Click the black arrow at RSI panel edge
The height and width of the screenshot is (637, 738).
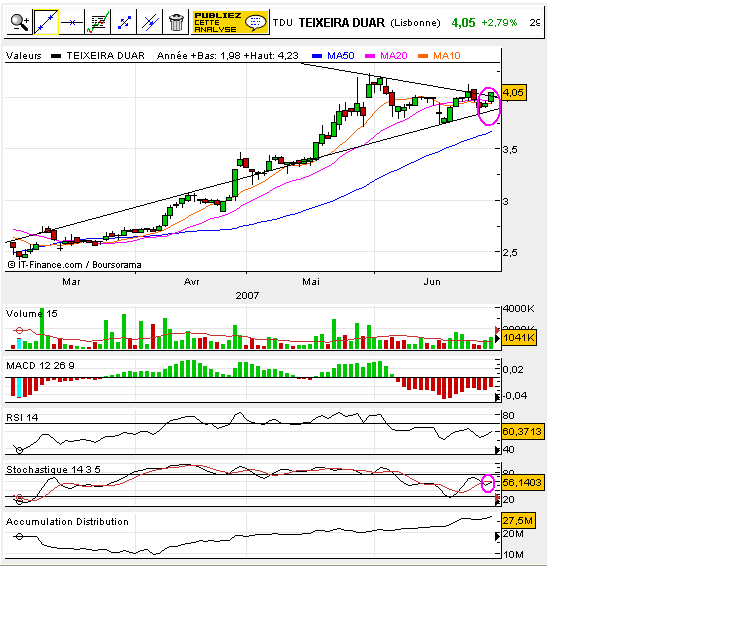click(x=497, y=451)
